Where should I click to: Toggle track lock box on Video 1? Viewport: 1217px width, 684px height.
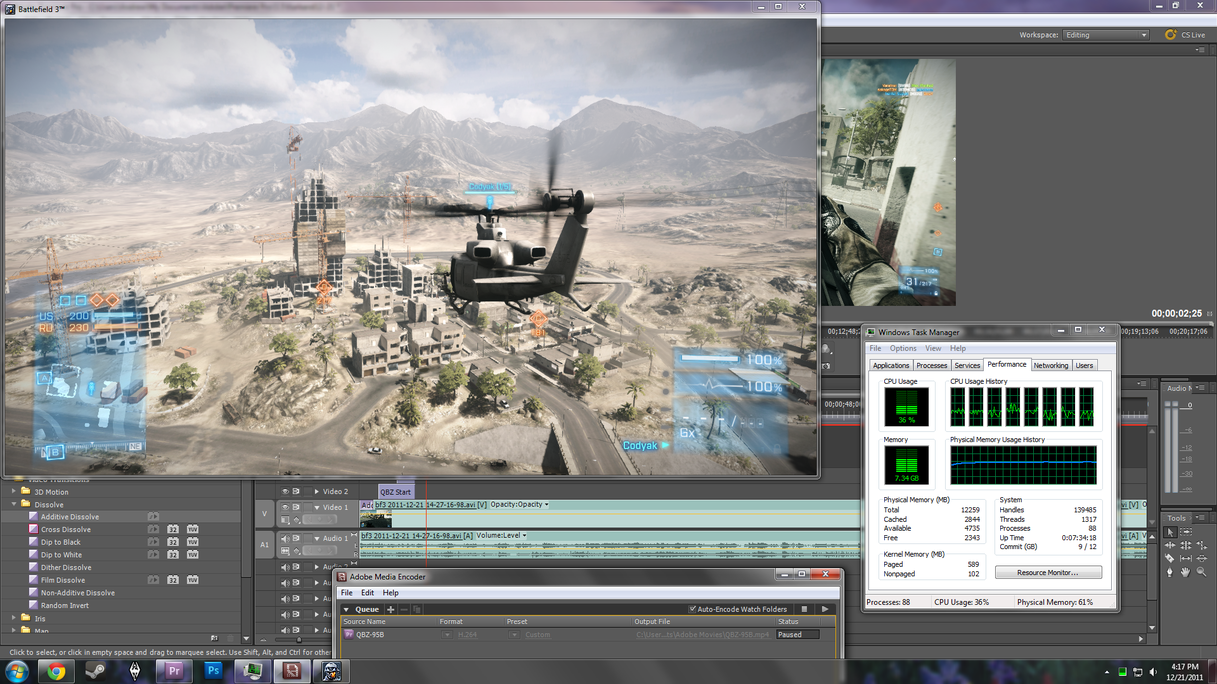pyautogui.click(x=307, y=508)
